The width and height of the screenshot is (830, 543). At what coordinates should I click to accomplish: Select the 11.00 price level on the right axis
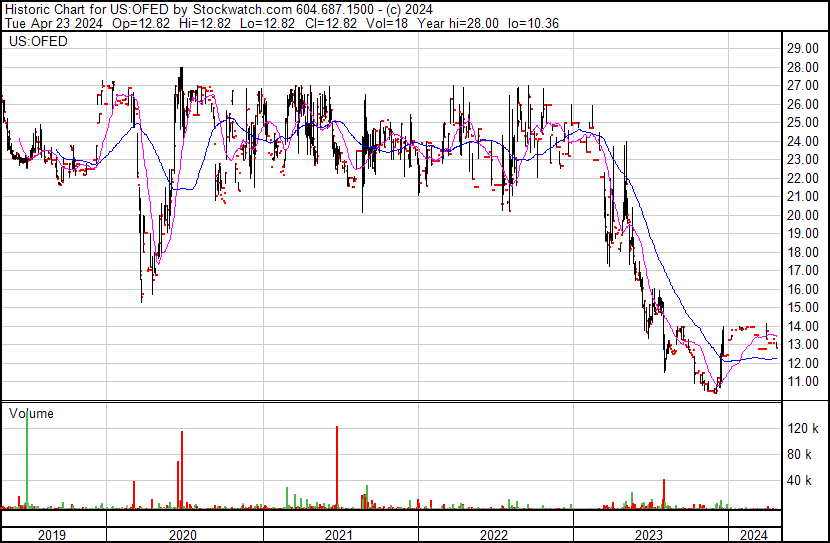click(x=803, y=382)
